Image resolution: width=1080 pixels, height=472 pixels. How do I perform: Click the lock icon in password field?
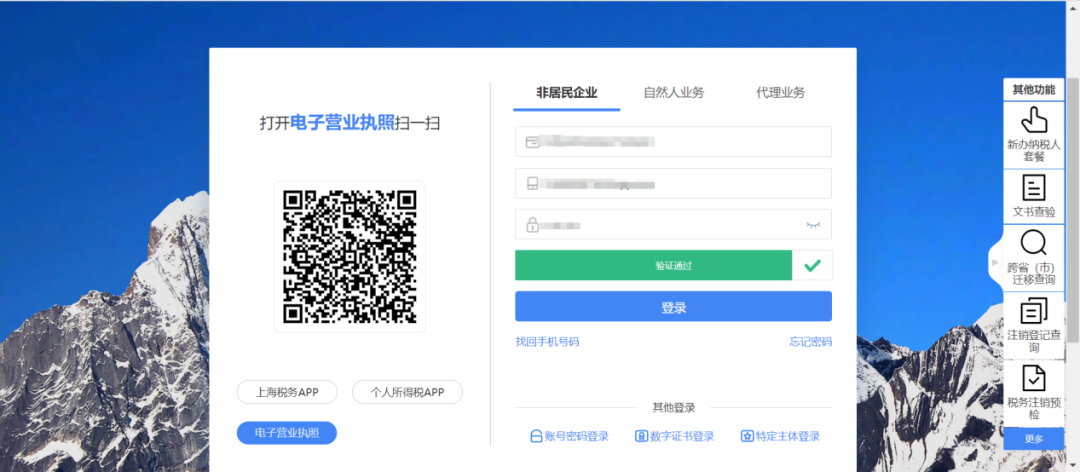pos(532,225)
